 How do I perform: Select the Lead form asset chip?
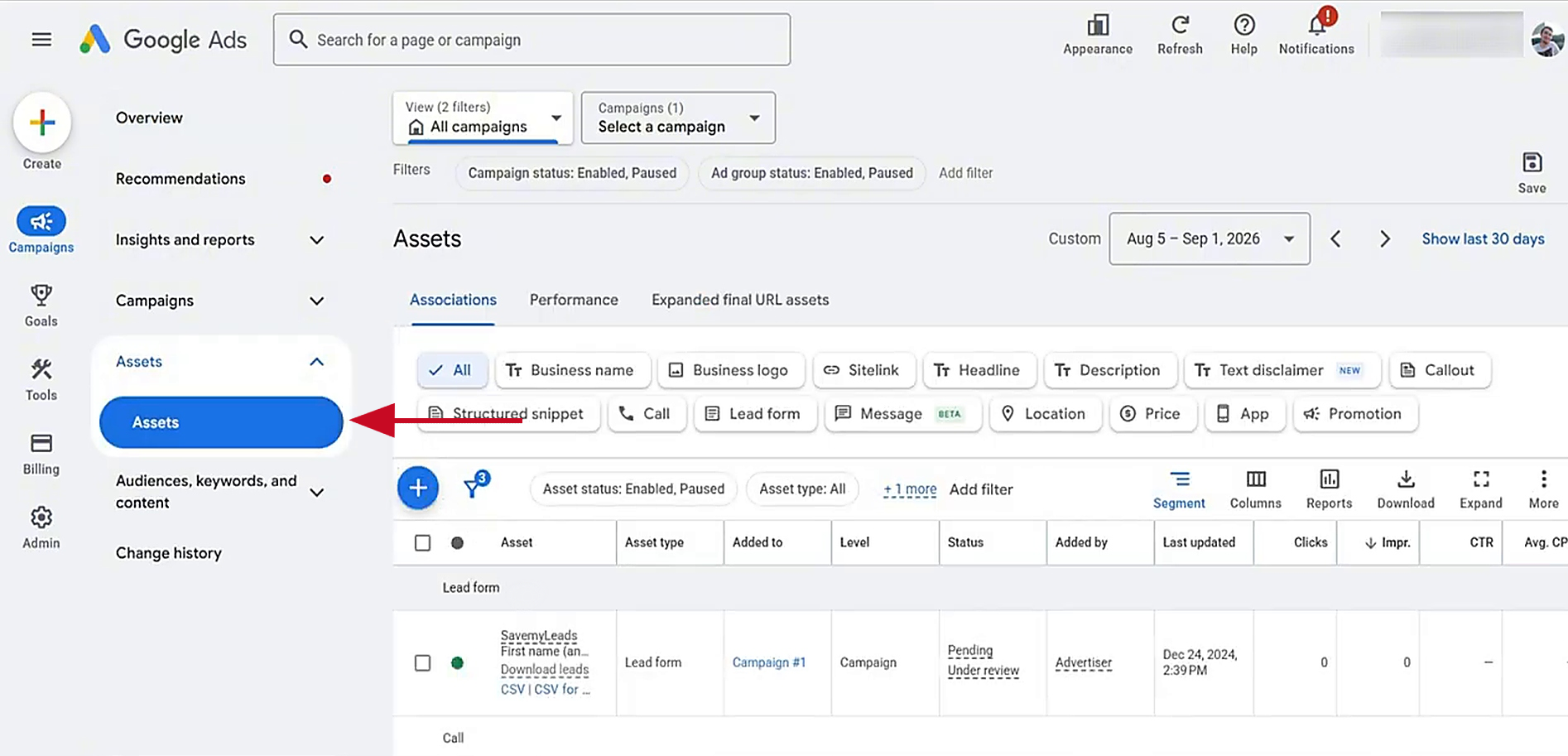(755, 414)
